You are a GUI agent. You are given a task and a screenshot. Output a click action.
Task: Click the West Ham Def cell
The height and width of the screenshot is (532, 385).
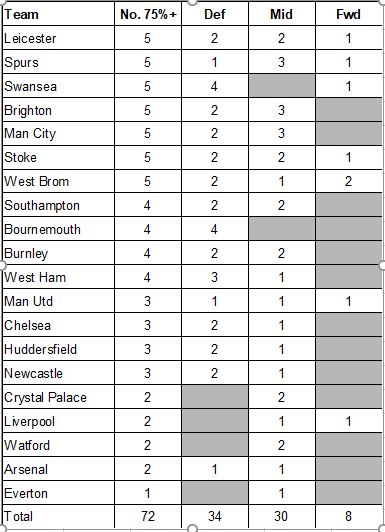tap(215, 277)
